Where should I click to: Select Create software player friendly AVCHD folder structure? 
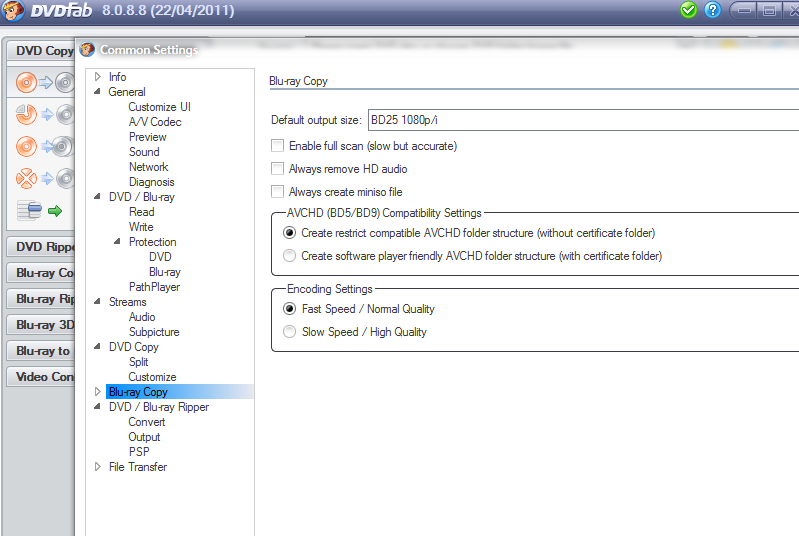(289, 256)
